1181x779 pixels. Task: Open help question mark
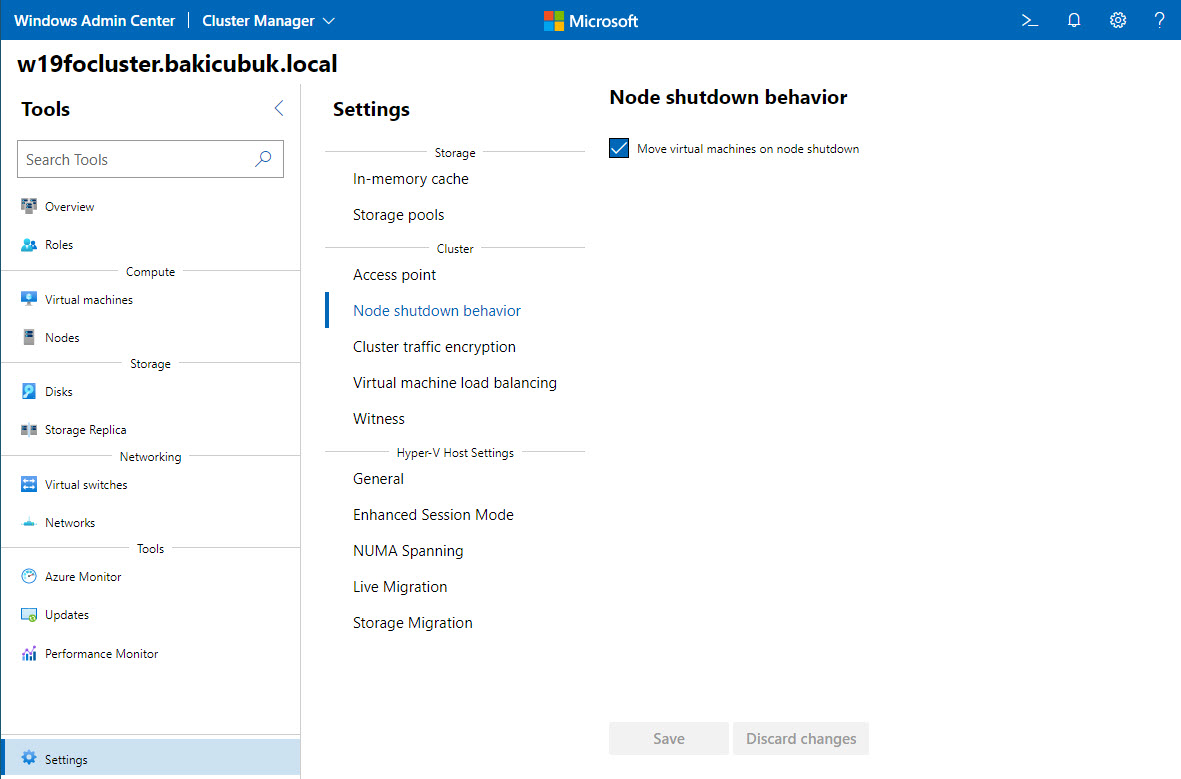coord(1159,20)
